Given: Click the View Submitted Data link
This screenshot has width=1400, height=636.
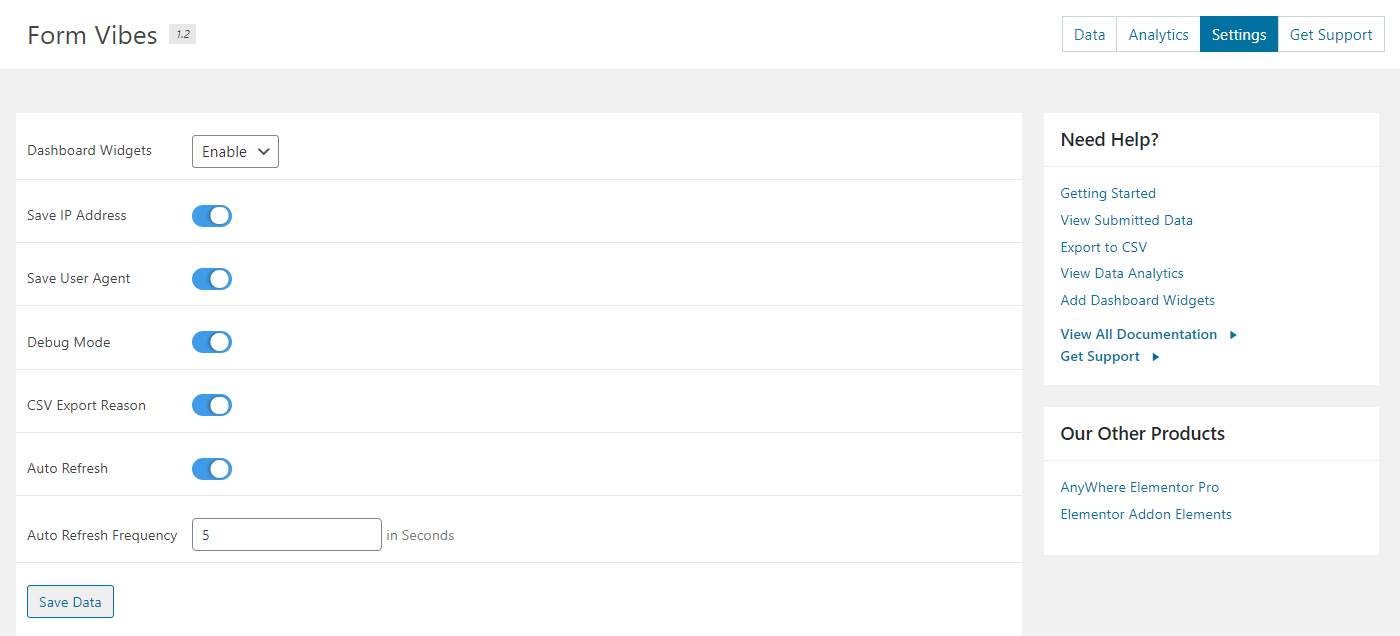Looking at the screenshot, I should (1126, 220).
